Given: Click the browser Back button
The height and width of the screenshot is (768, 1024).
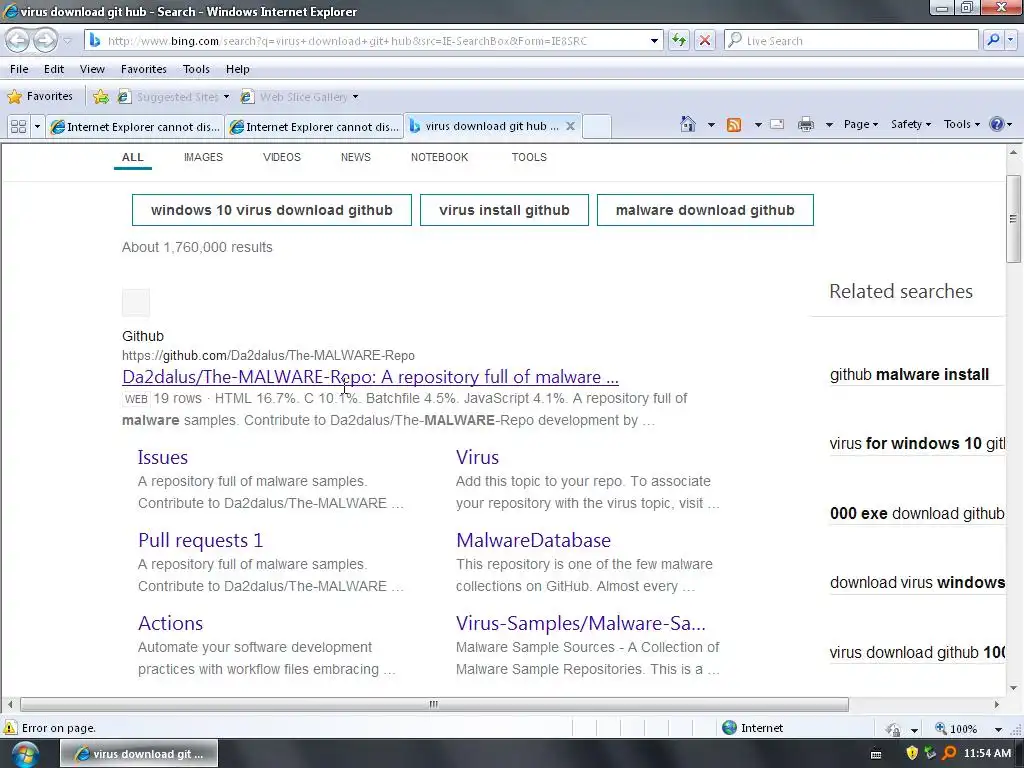Looking at the screenshot, I should click(18, 40).
